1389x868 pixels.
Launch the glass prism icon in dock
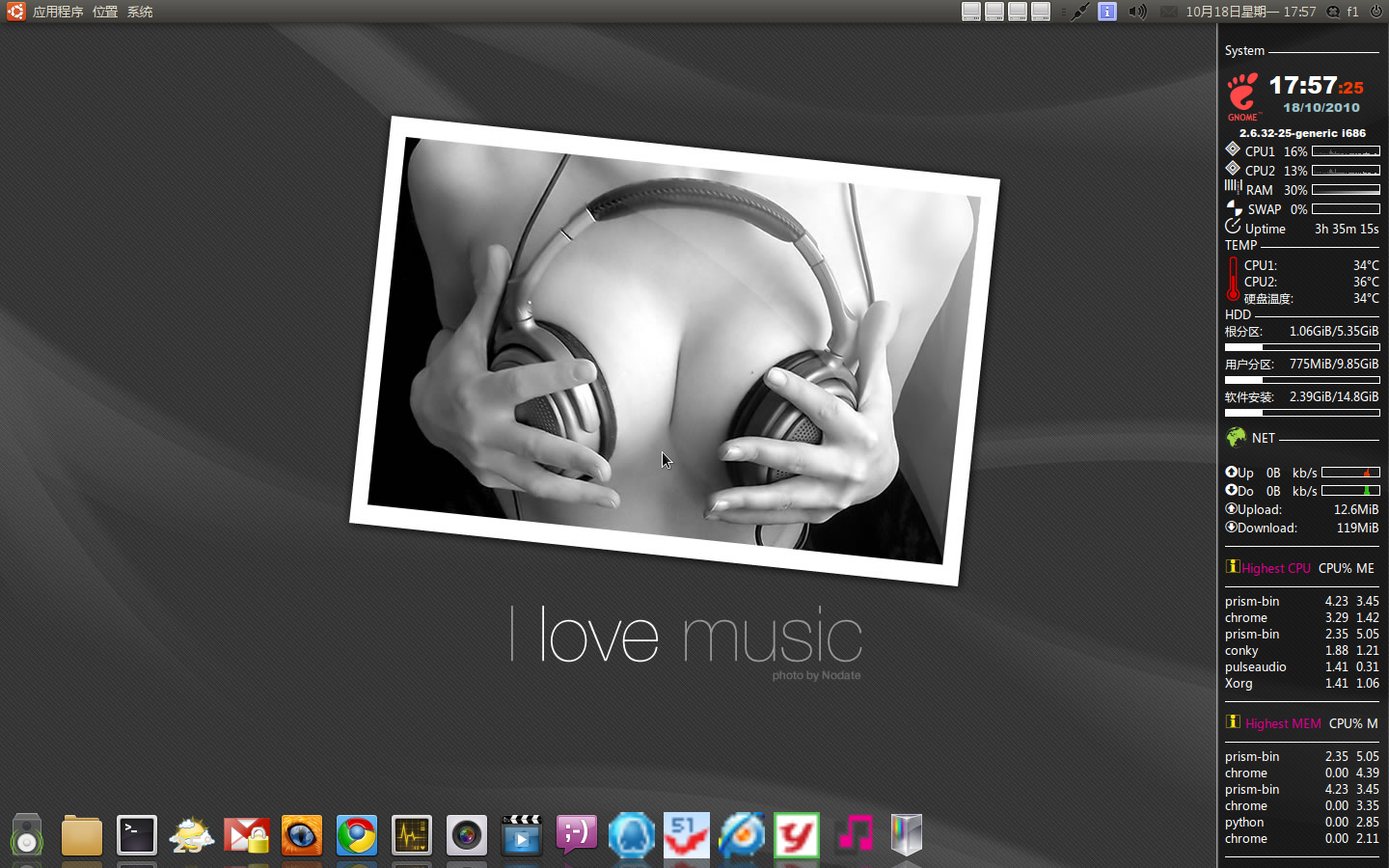tap(907, 835)
